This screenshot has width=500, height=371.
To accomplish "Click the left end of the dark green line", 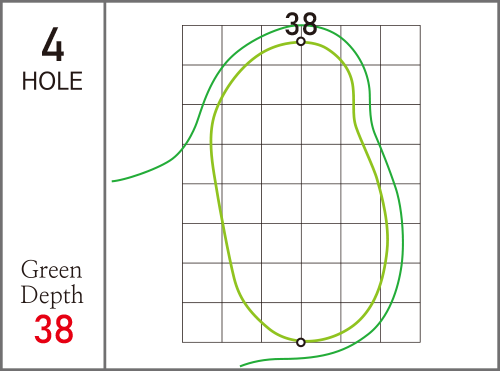I will pyautogui.click(x=113, y=181).
